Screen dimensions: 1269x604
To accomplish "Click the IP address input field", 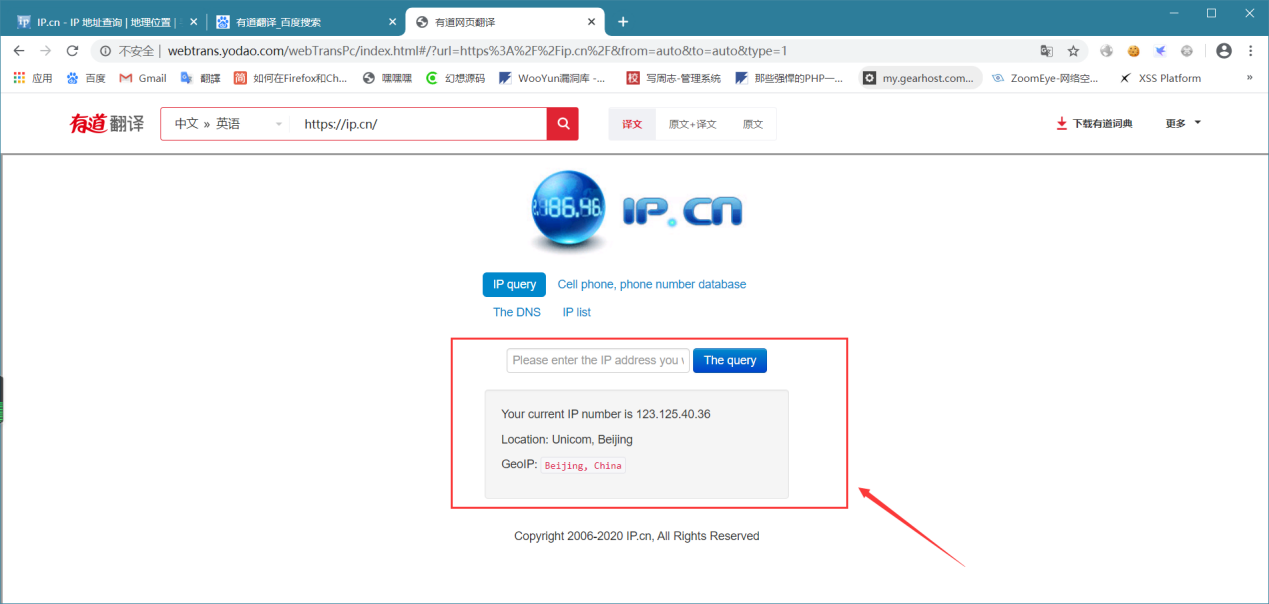I will [x=599, y=360].
